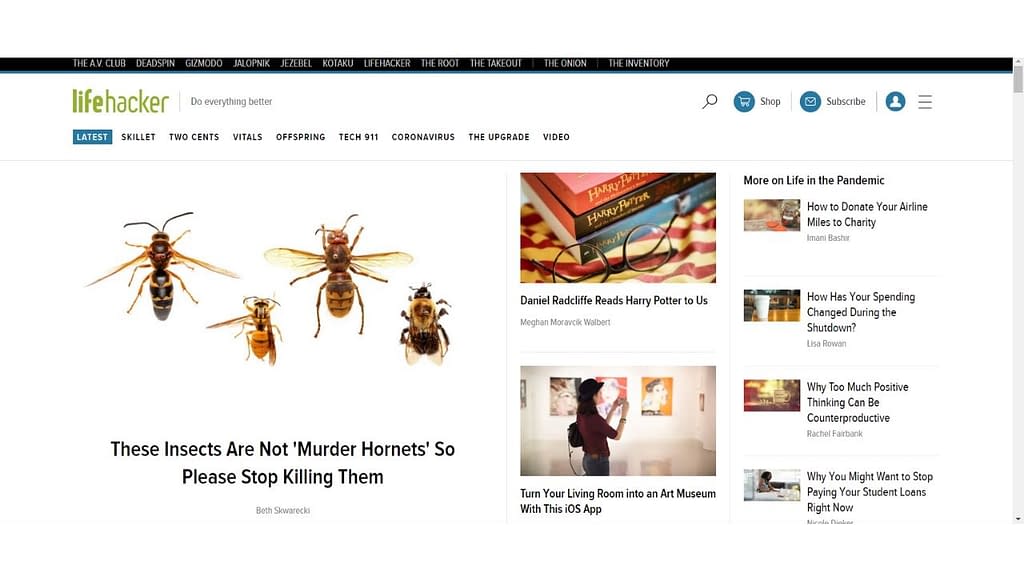Visit The A.V. Club site link
1024x576 pixels.
[x=99, y=63]
